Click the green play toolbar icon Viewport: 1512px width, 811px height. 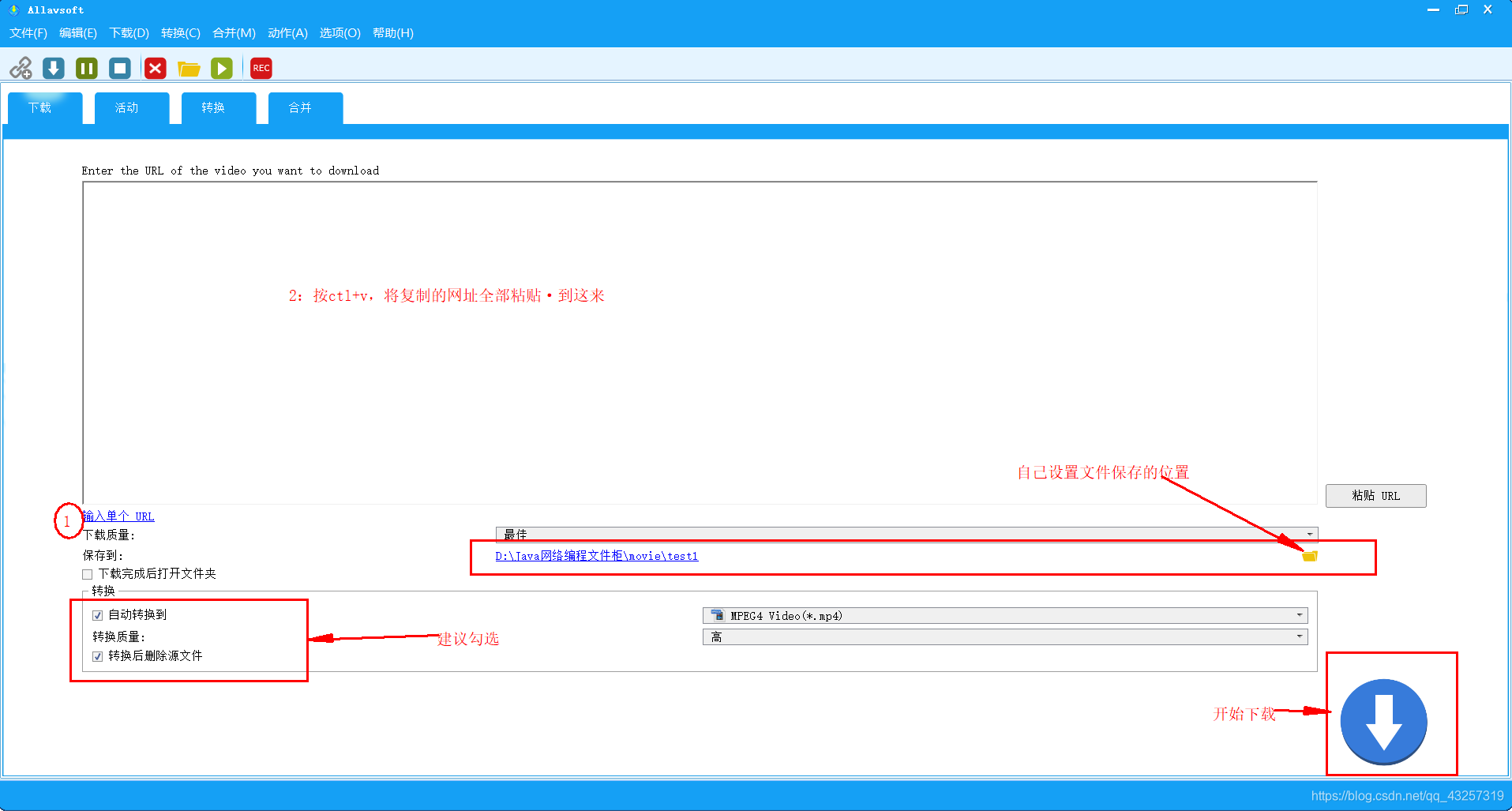[x=222, y=68]
